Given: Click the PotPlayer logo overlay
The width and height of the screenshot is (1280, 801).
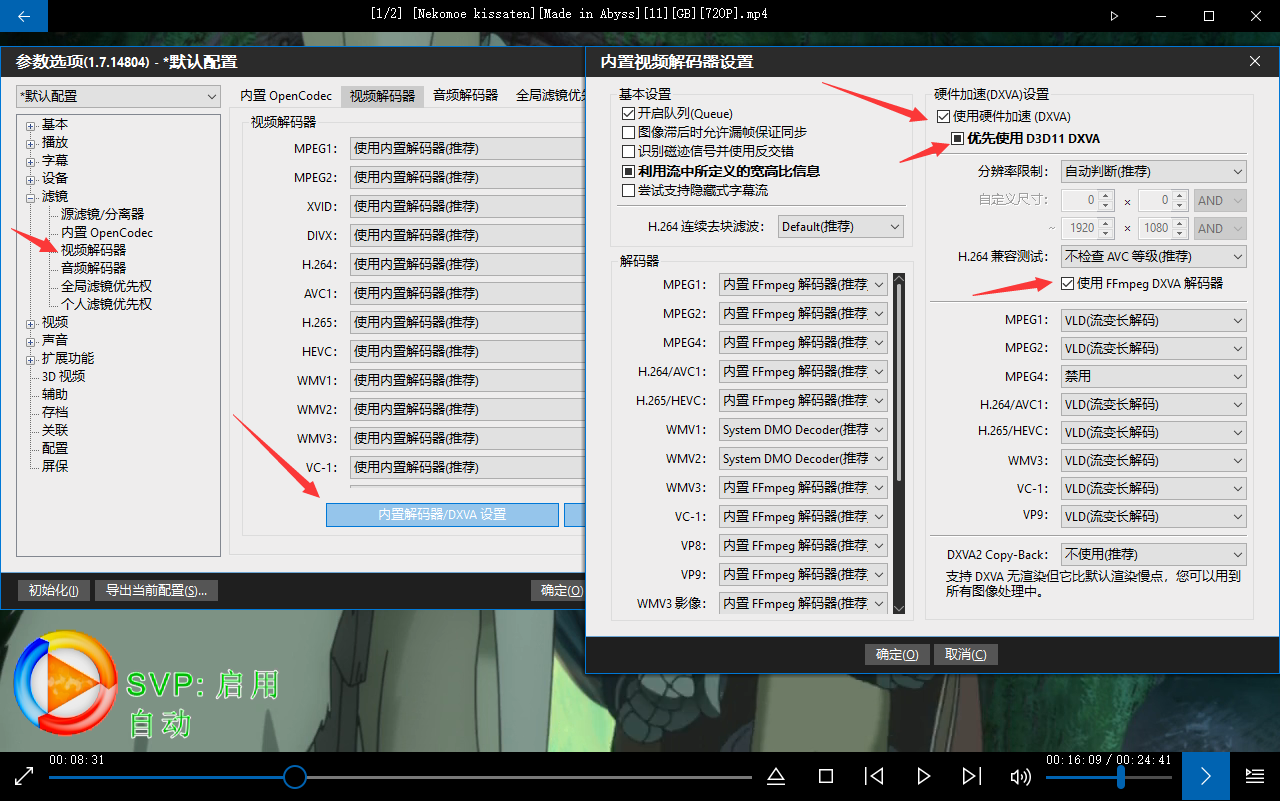Looking at the screenshot, I should pyautogui.click(x=65, y=683).
